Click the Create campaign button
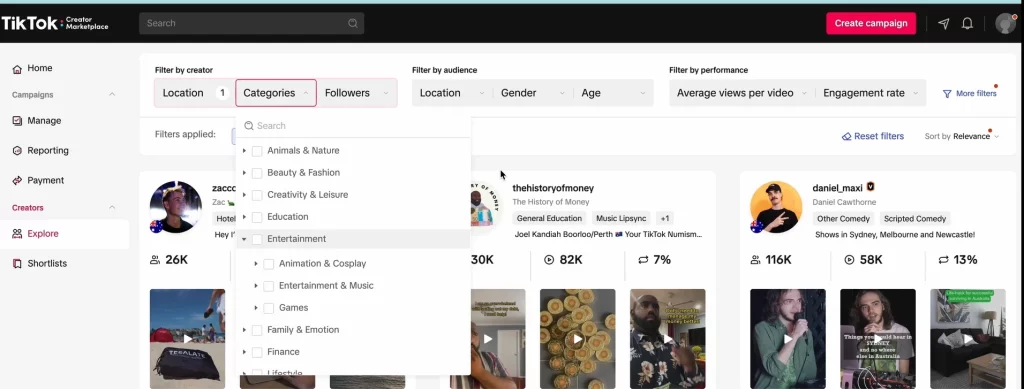 [x=871, y=23]
